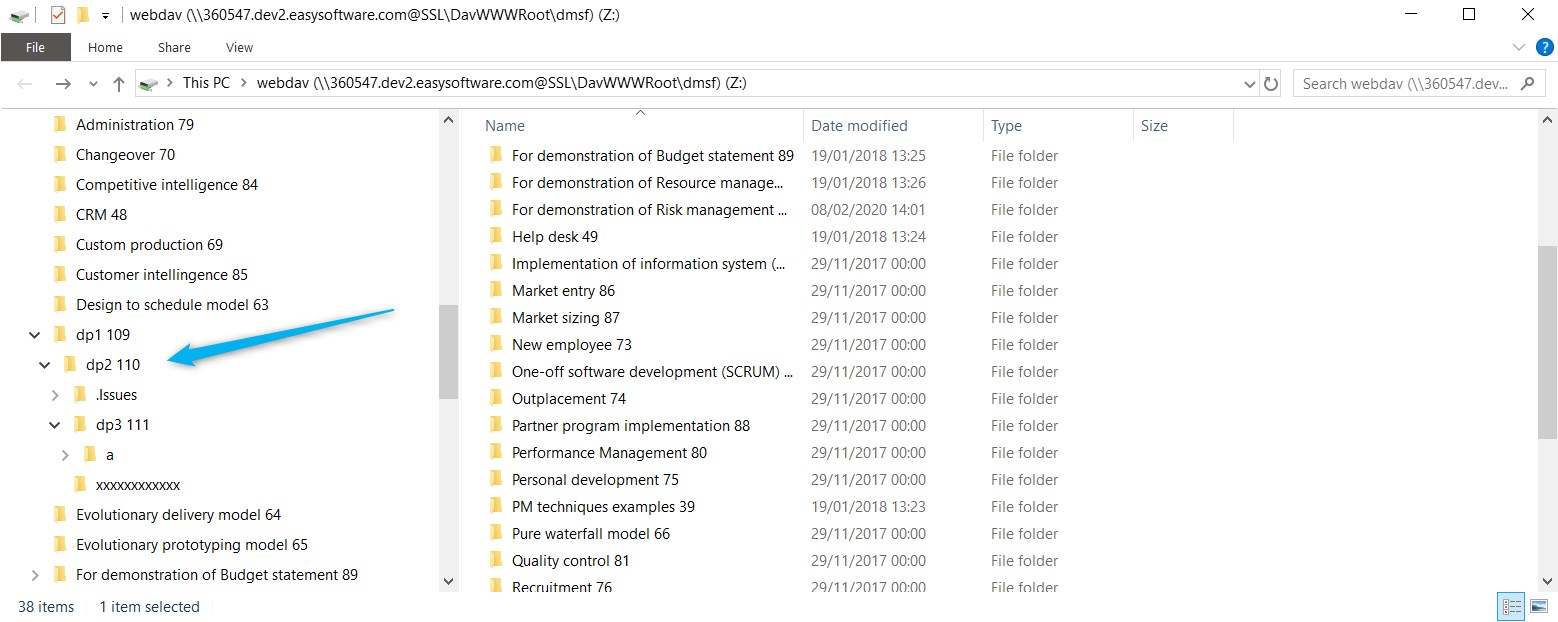
Task: Open the Share ribbon tab
Action: pyautogui.click(x=174, y=47)
